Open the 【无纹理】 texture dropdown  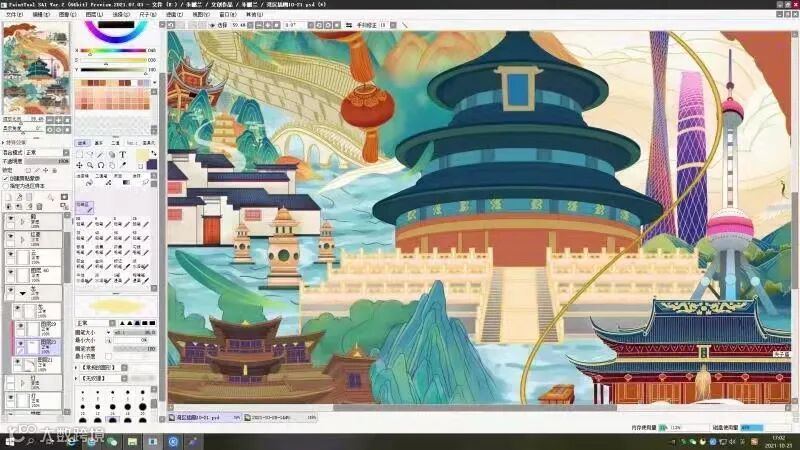coord(124,379)
